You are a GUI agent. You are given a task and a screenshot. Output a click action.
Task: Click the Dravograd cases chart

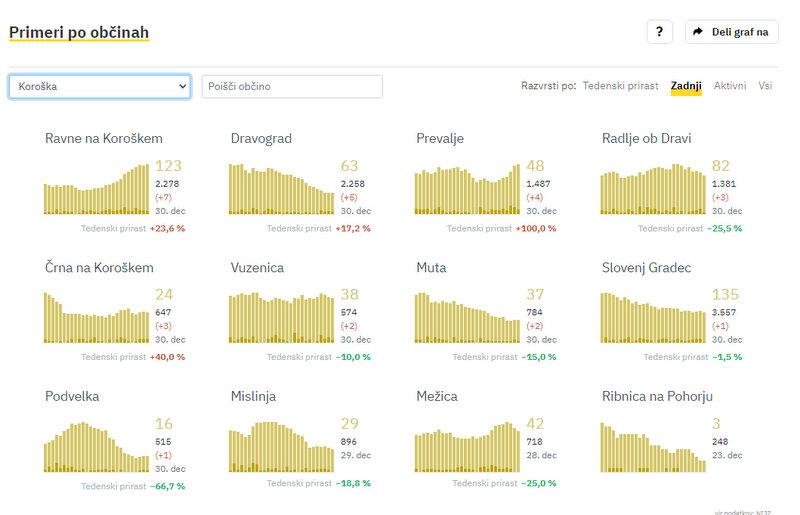(282, 189)
